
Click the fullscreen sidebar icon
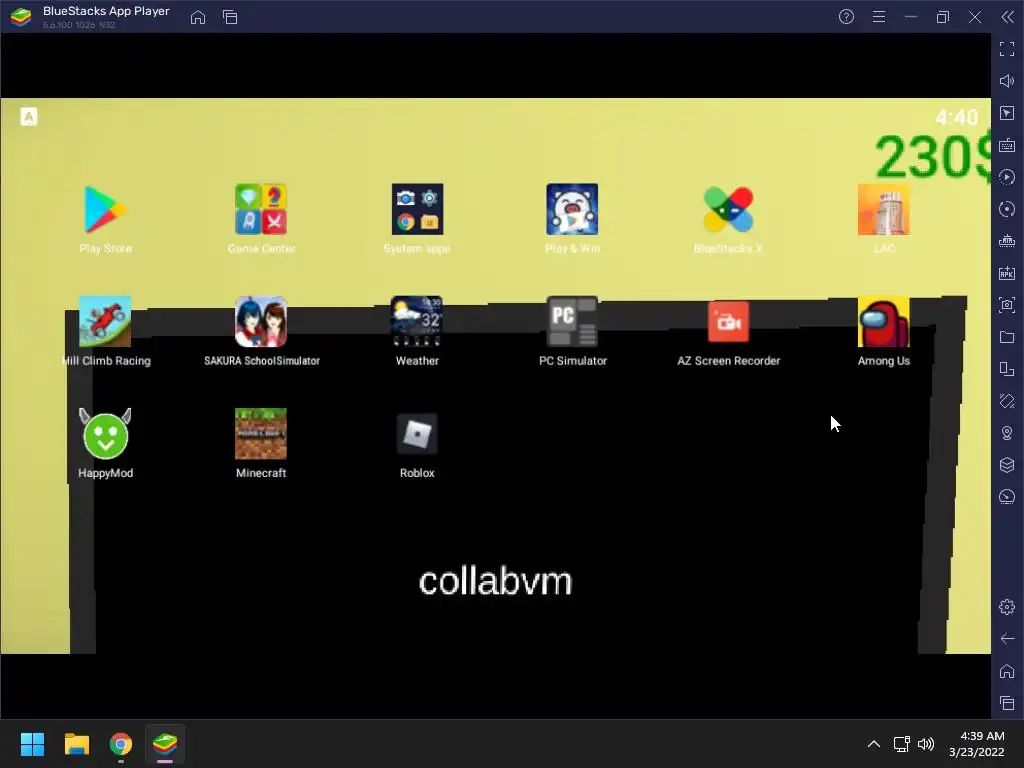(1007, 49)
